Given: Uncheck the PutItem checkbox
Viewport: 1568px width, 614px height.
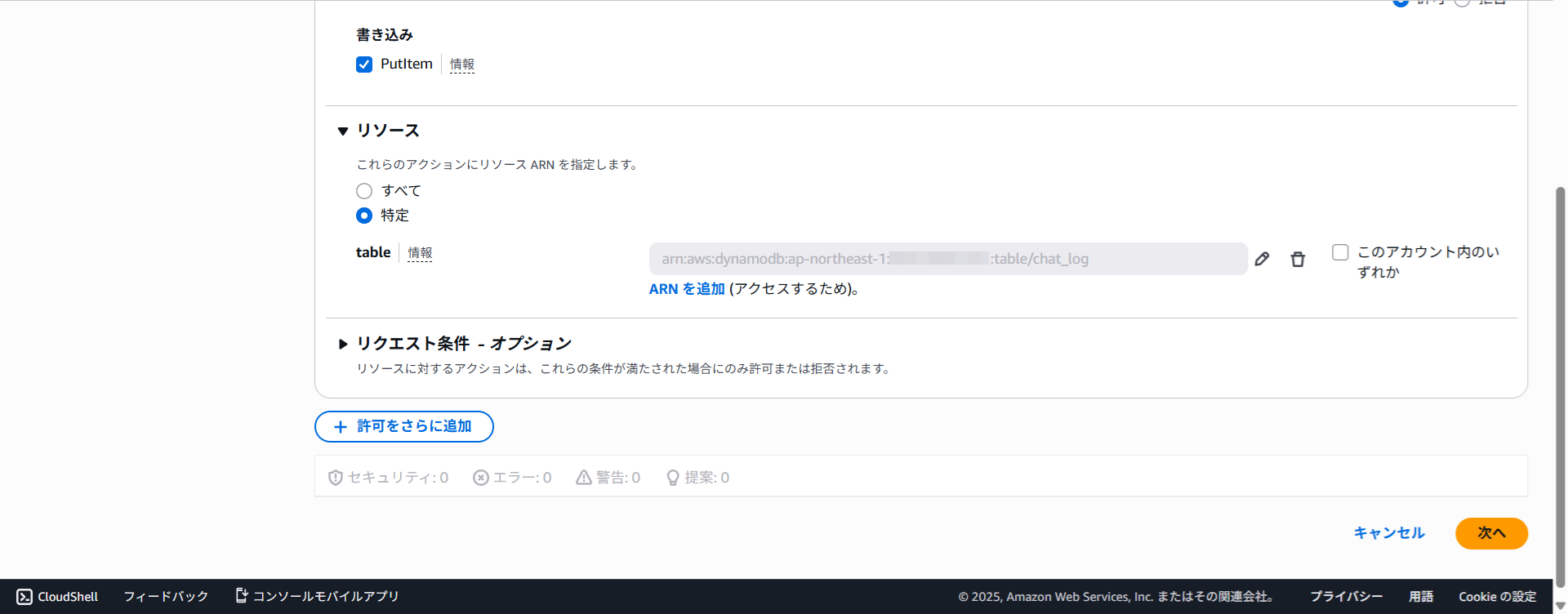Looking at the screenshot, I should click(x=364, y=65).
